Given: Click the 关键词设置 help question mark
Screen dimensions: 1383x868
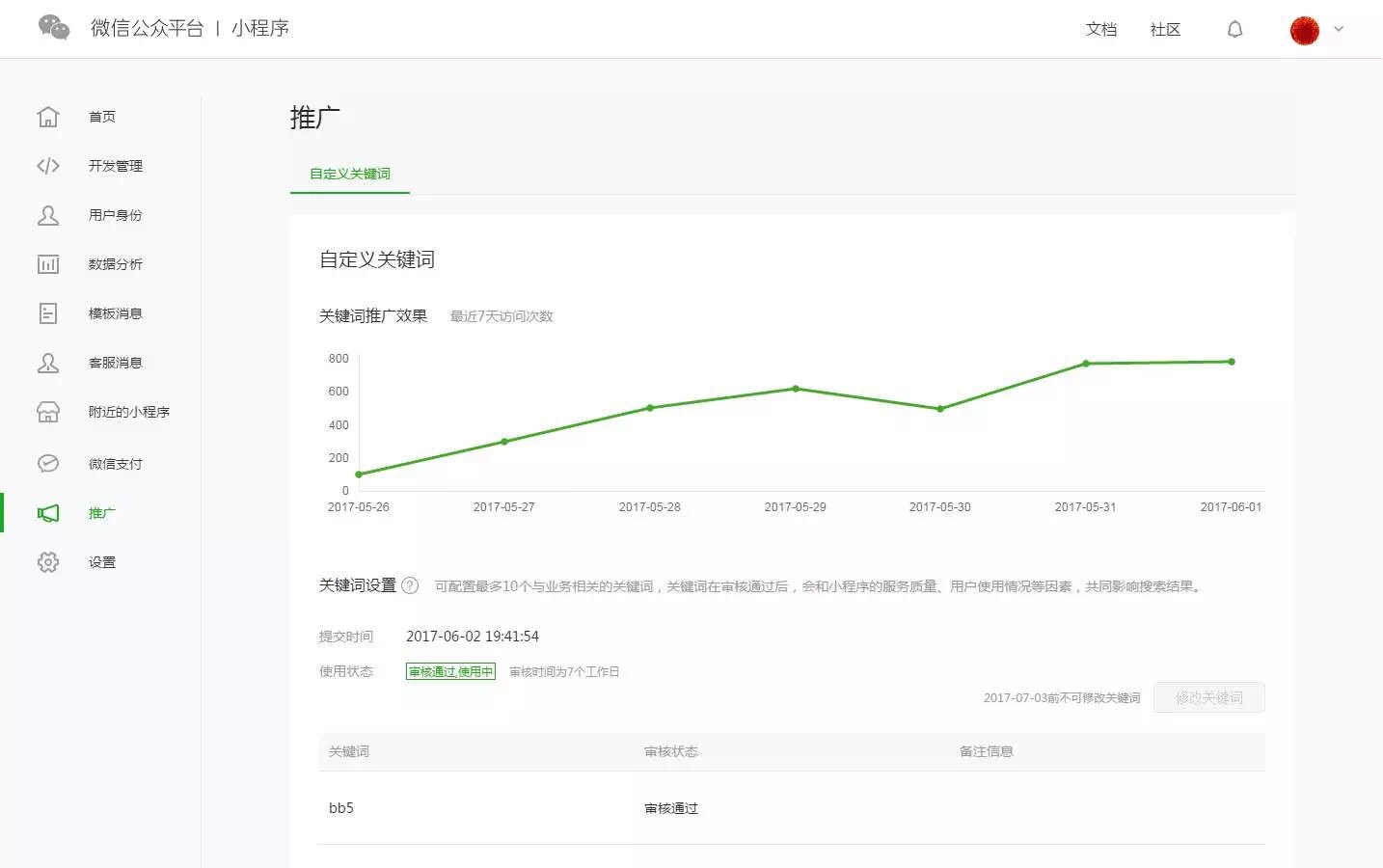Looking at the screenshot, I should pyautogui.click(x=410, y=585).
